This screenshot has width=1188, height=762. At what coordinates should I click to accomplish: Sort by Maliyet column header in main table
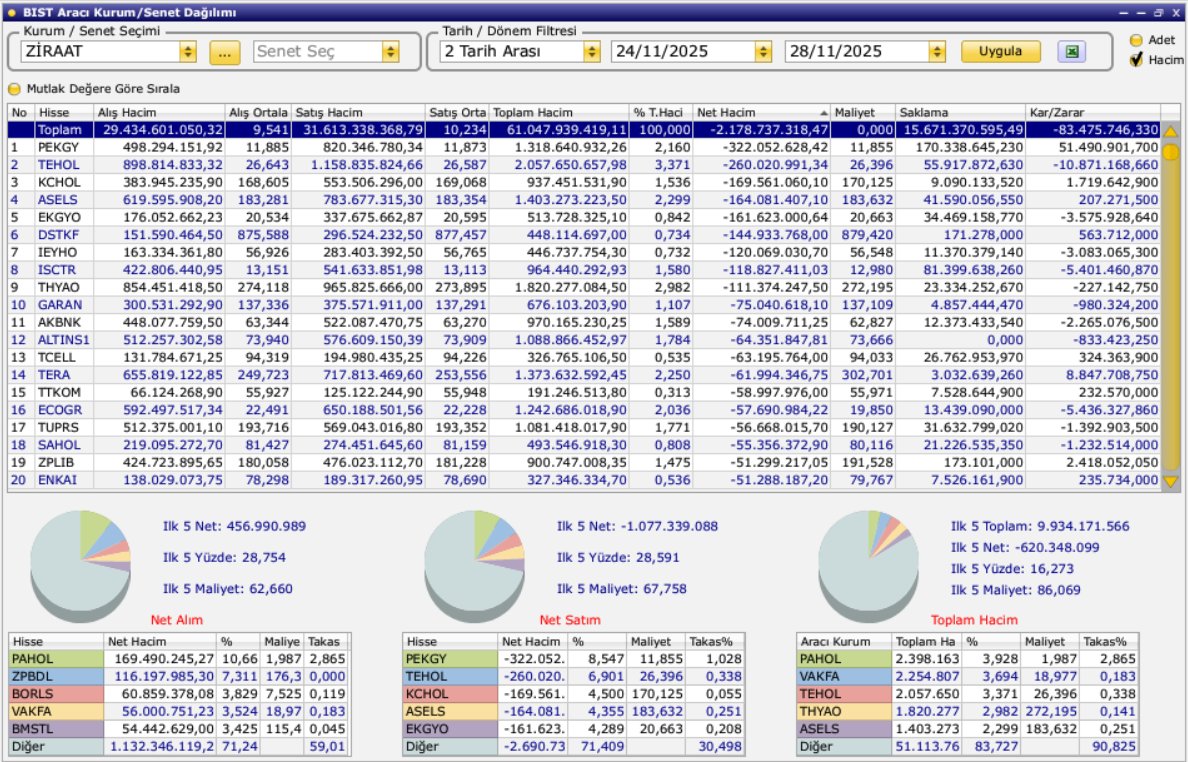click(x=863, y=112)
